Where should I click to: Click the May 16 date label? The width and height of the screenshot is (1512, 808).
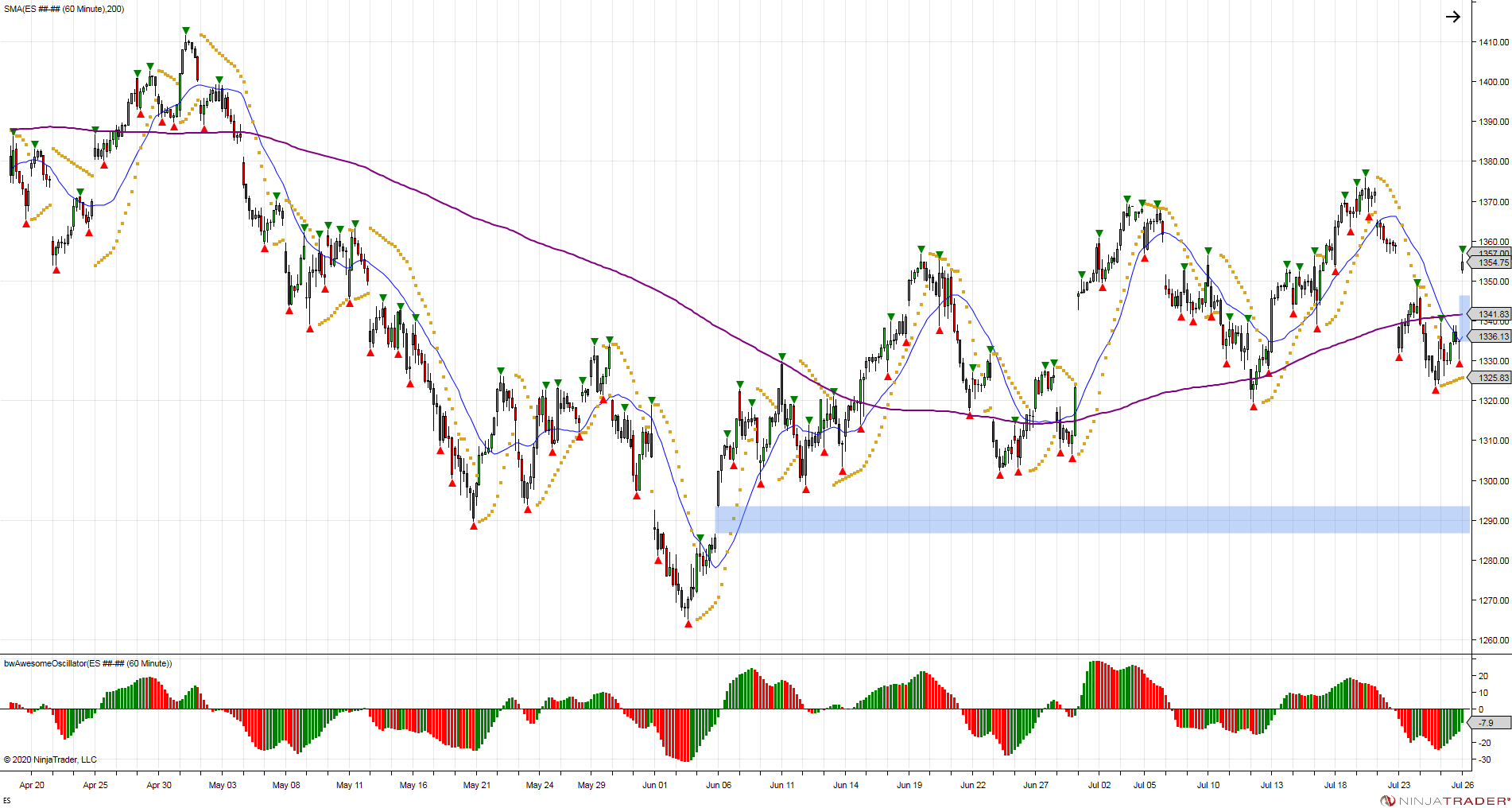pos(413,785)
